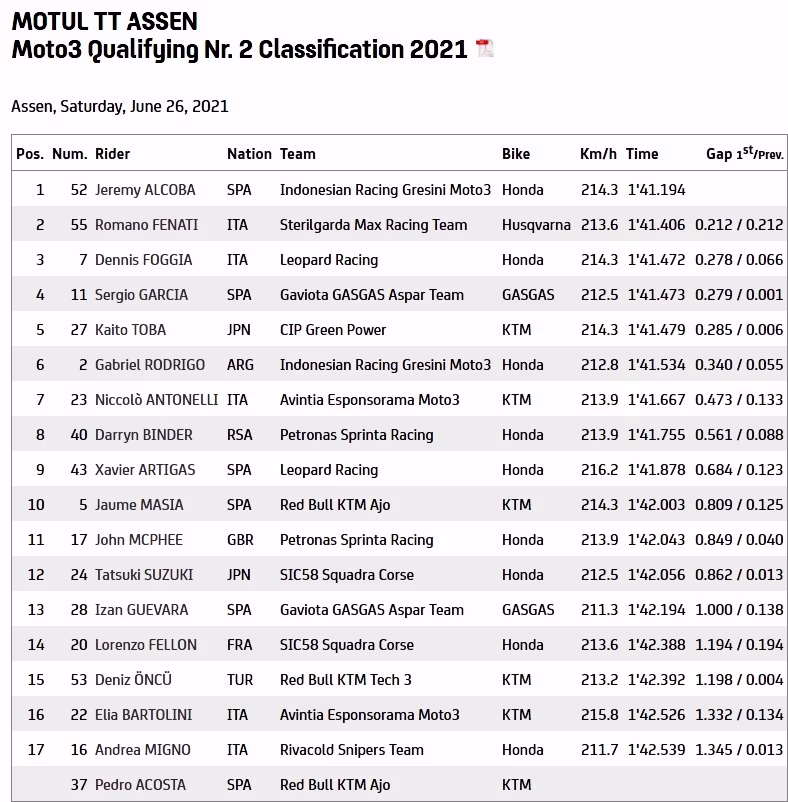
Task: Click the Team column header
Action: click(297, 154)
